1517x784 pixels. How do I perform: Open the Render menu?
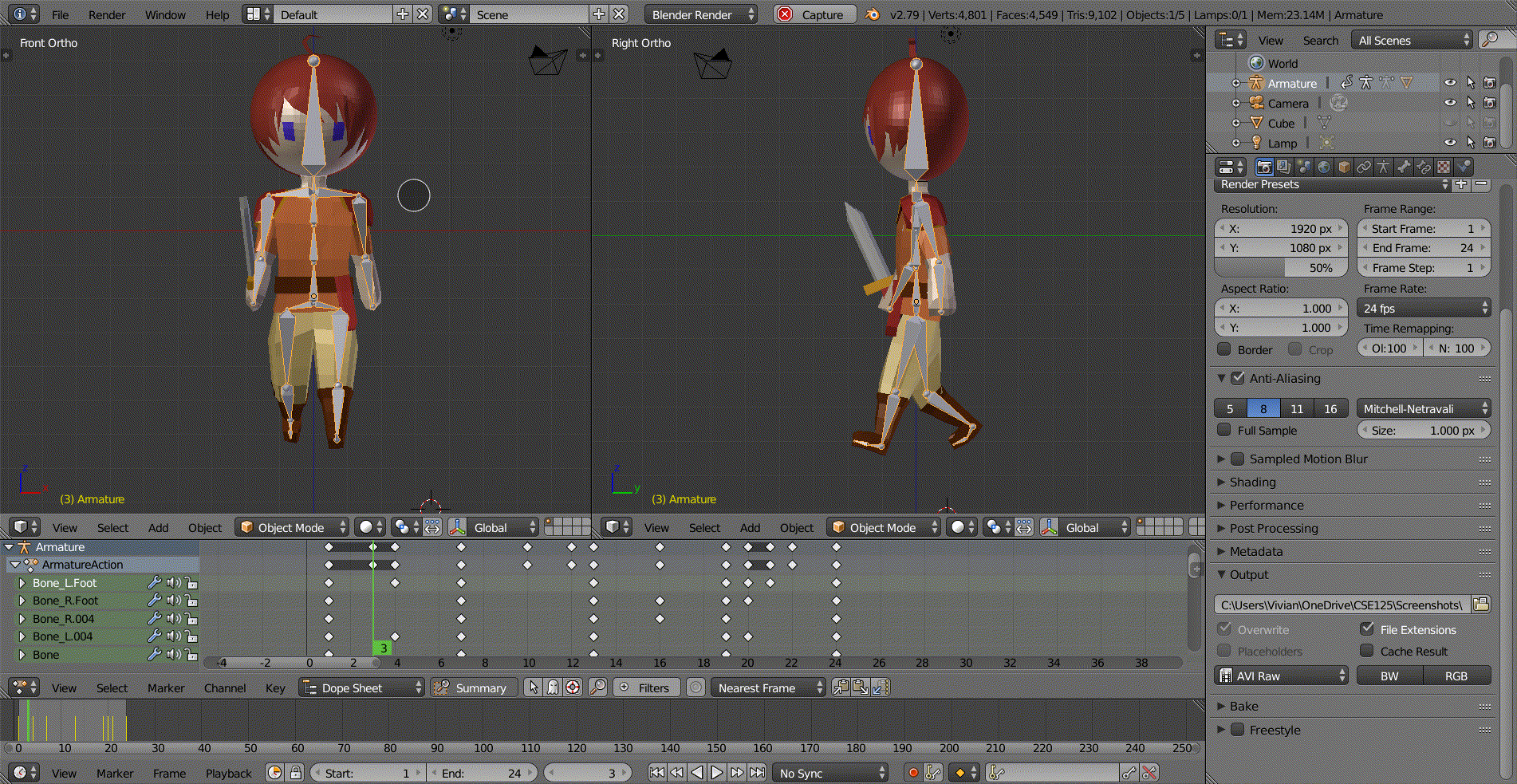[x=107, y=14]
